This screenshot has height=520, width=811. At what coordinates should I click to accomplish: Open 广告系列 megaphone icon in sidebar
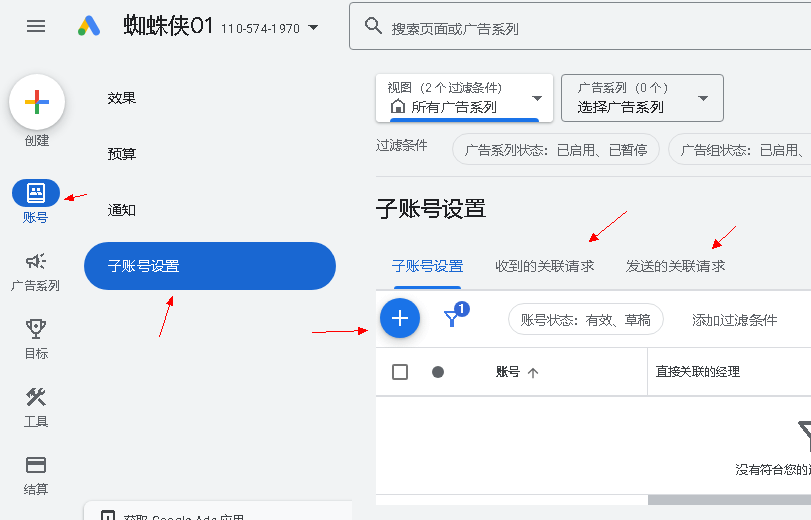coord(36,261)
